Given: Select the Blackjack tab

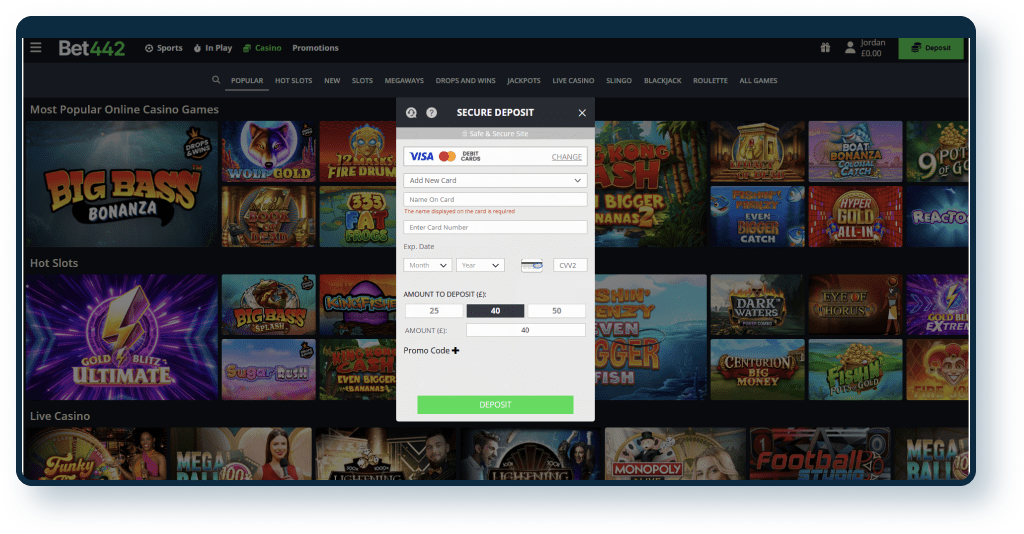Looking at the screenshot, I should pyautogui.click(x=662, y=80).
